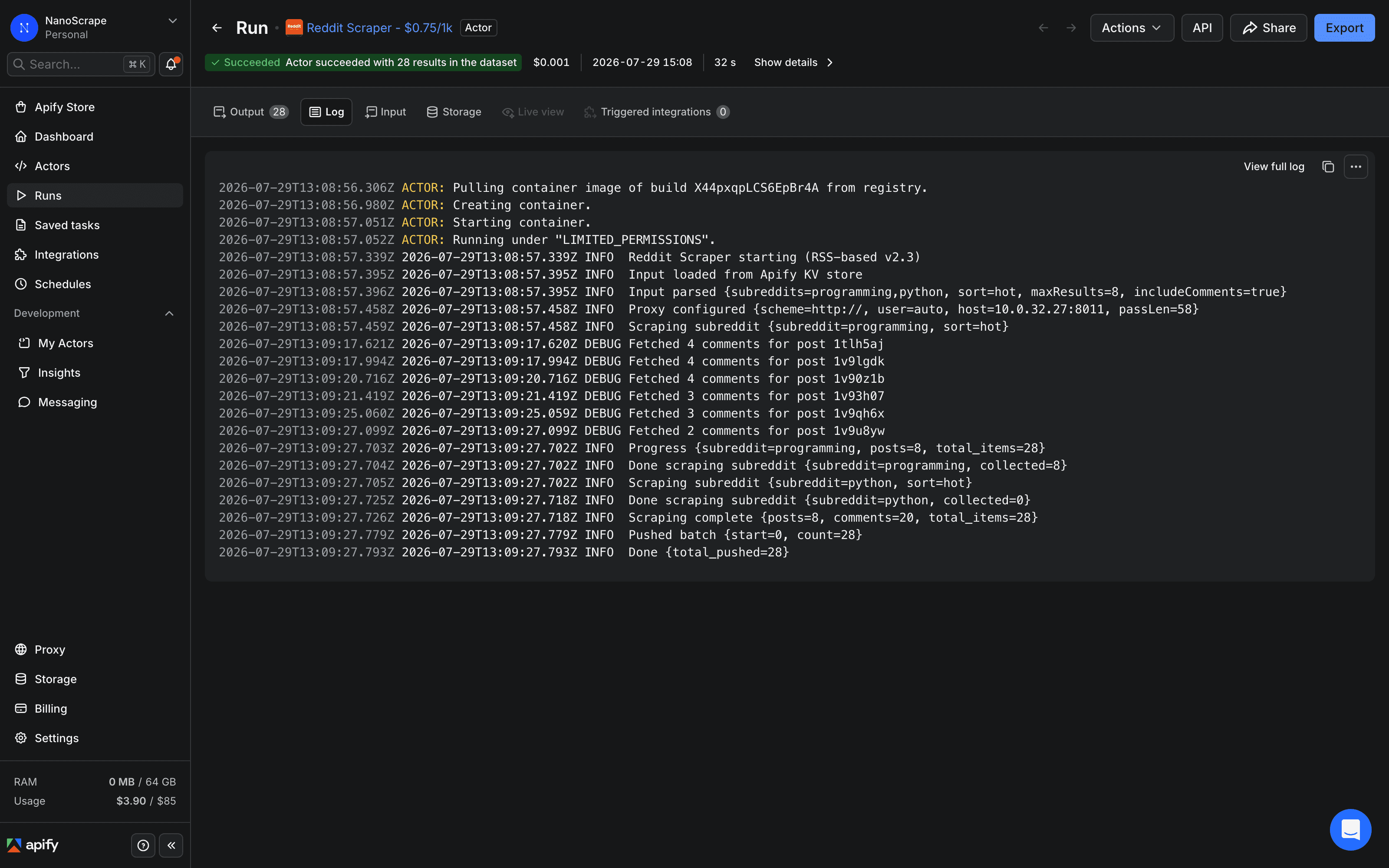The height and width of the screenshot is (868, 1389).
Task: Click the Apify logo in sidebar footer
Action: coord(33,845)
